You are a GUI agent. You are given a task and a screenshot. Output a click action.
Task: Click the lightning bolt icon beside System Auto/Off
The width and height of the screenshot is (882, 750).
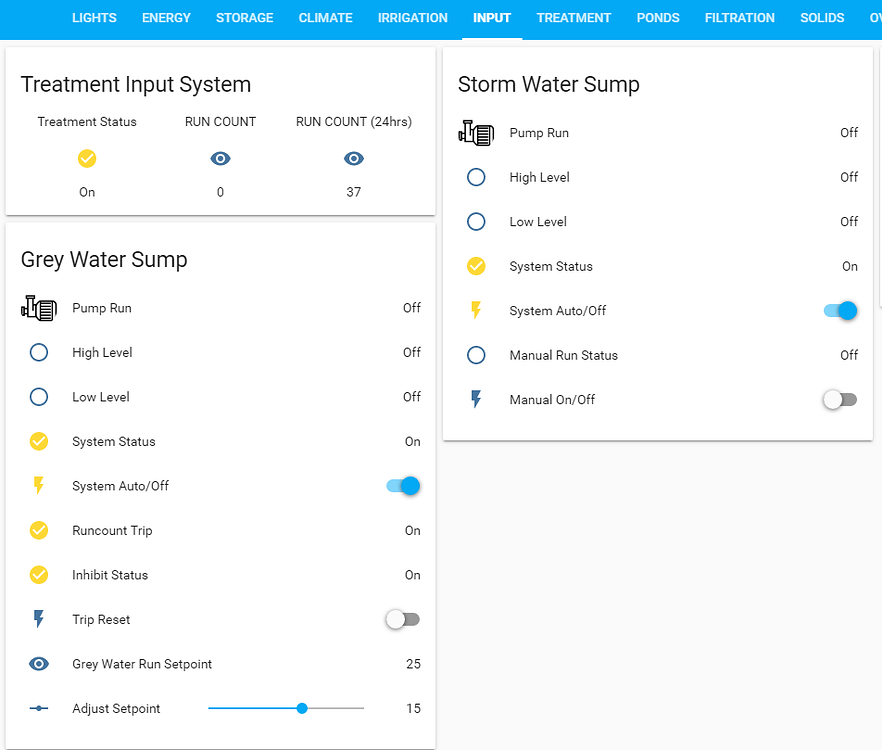(38, 486)
